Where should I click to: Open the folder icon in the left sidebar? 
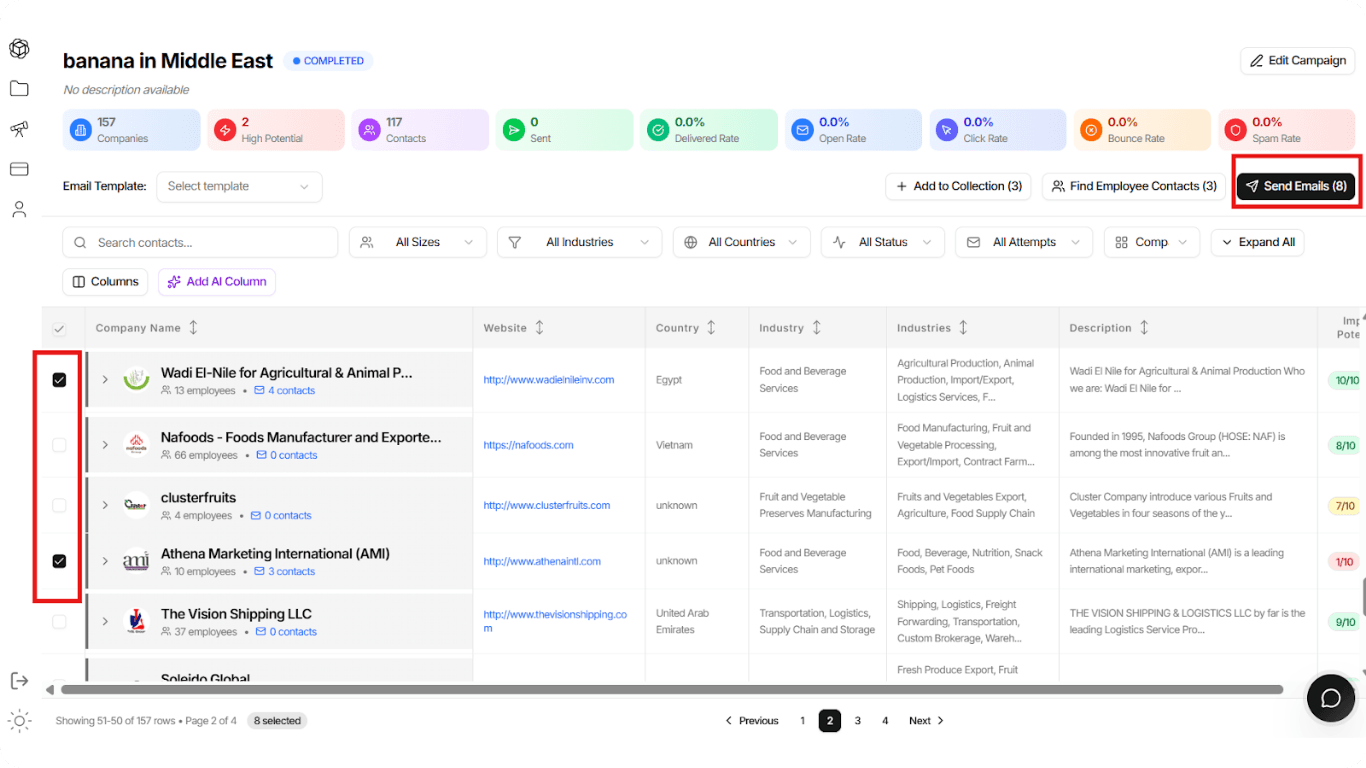(x=19, y=88)
